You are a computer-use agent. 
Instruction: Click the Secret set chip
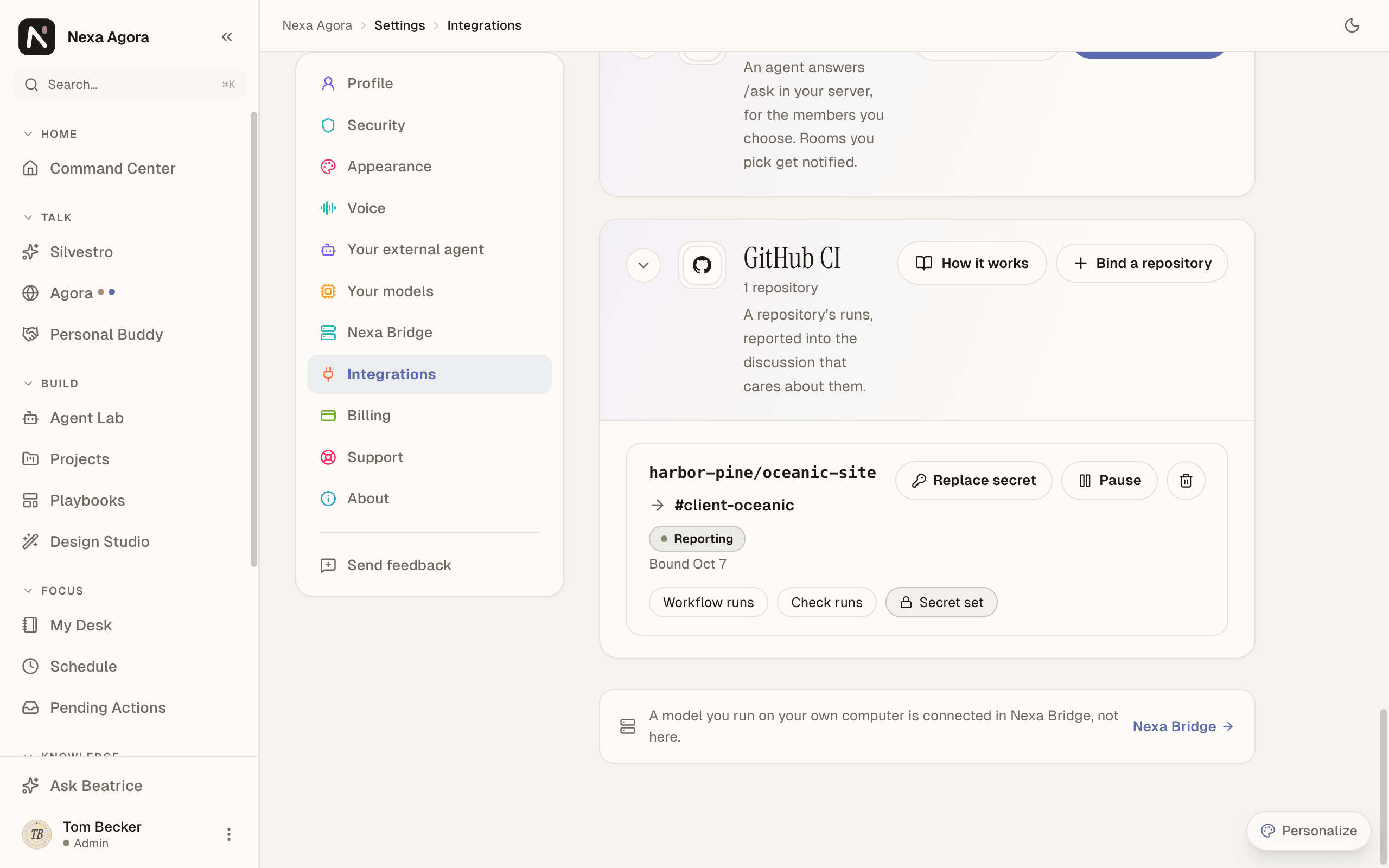(941, 602)
